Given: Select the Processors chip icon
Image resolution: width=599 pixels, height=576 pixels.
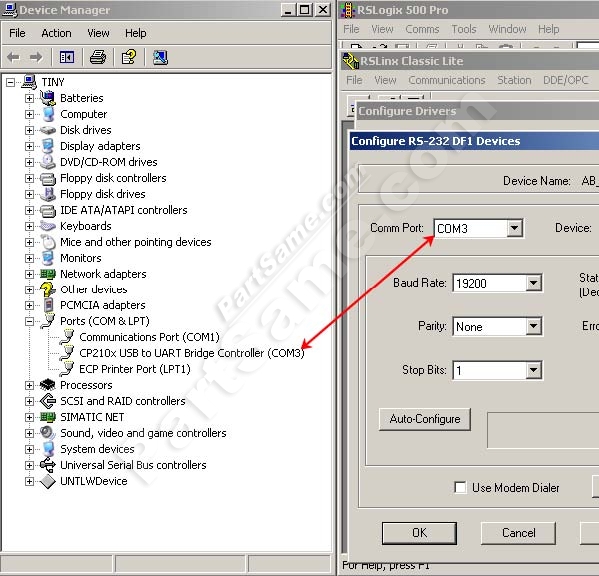Looking at the screenshot, I should (48, 385).
